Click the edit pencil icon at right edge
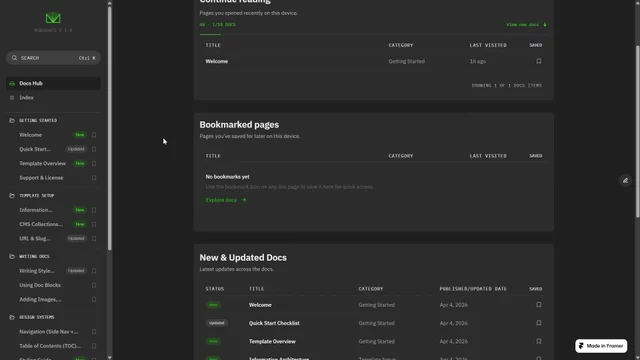This screenshot has height=360, width=640. (x=625, y=180)
